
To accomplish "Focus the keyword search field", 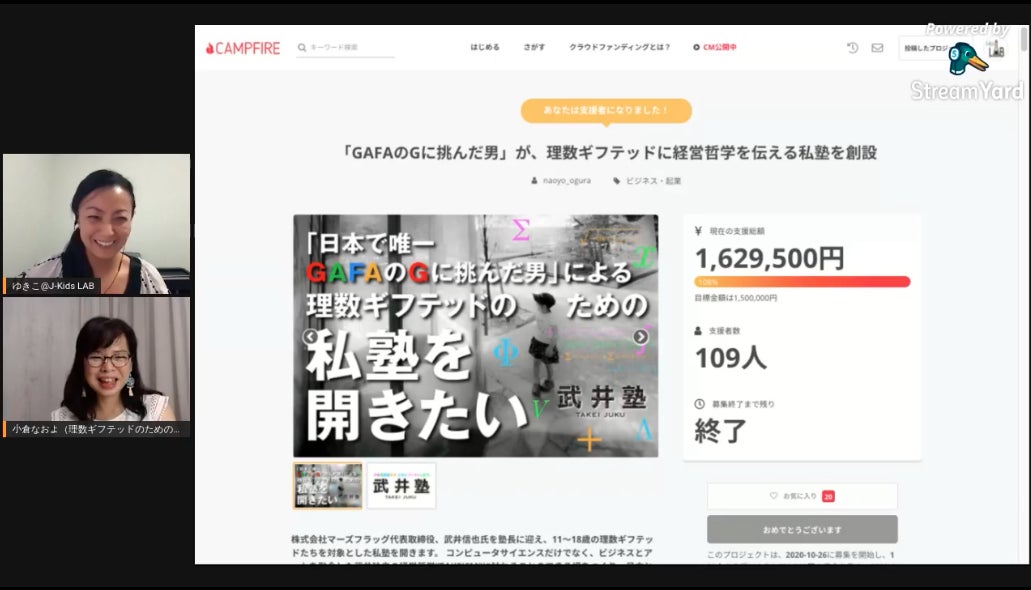I will (x=350, y=48).
